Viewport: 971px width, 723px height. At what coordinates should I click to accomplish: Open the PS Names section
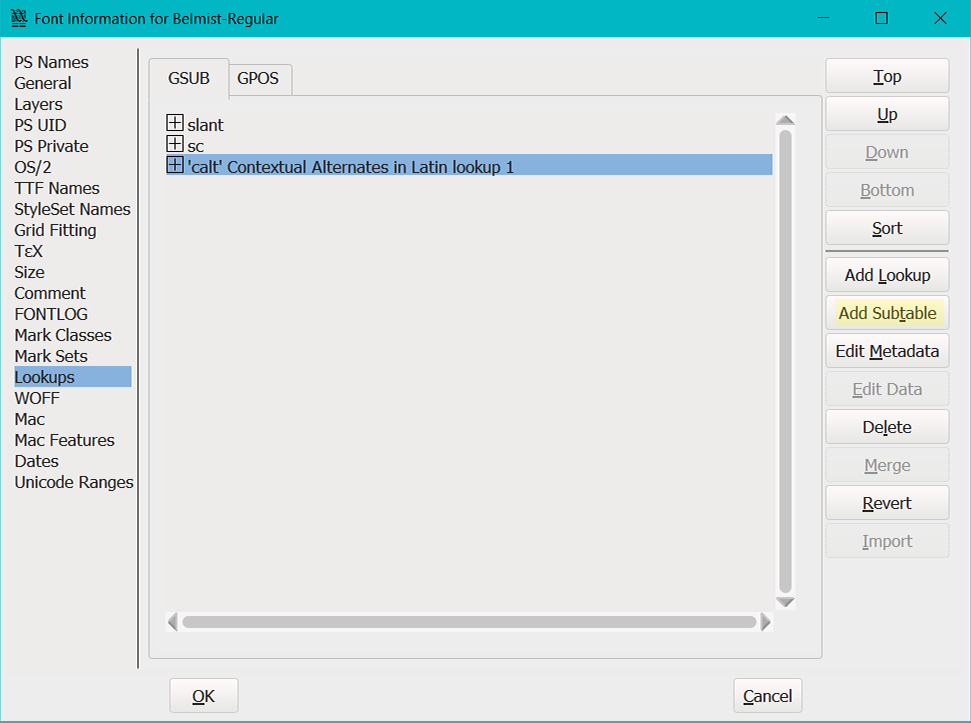pyautogui.click(x=51, y=62)
